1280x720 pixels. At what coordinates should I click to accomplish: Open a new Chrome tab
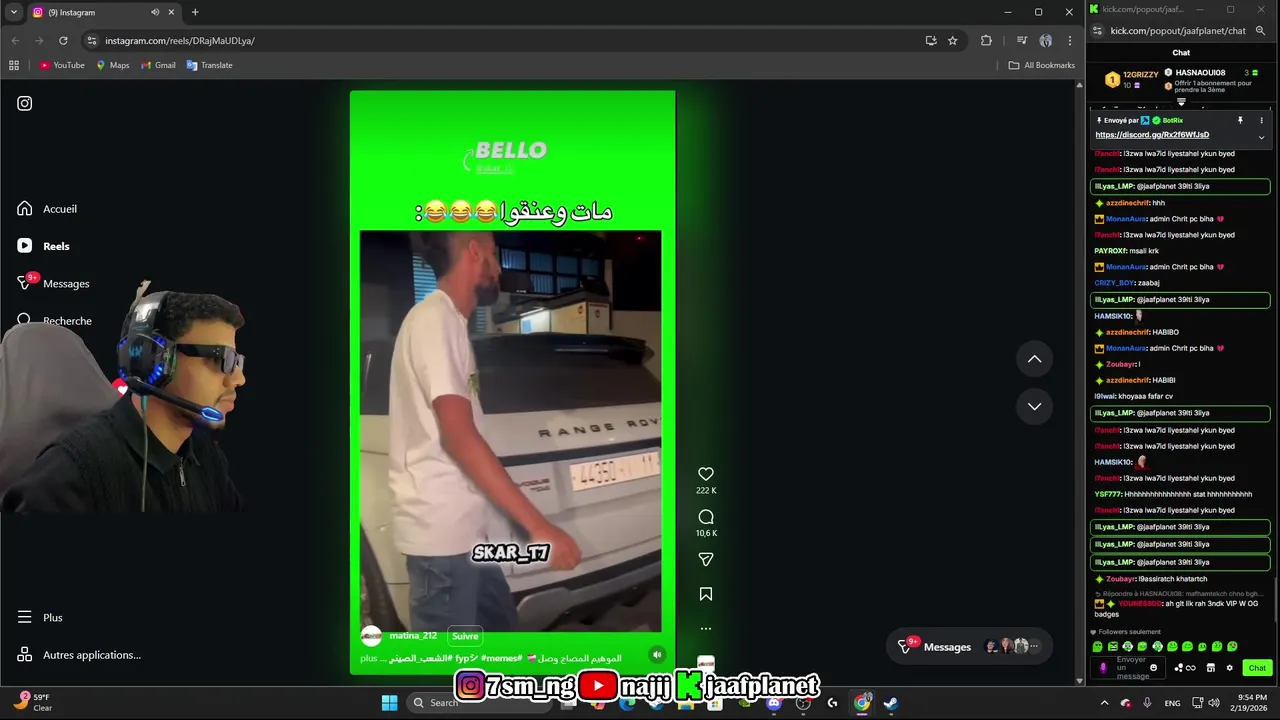click(x=195, y=12)
